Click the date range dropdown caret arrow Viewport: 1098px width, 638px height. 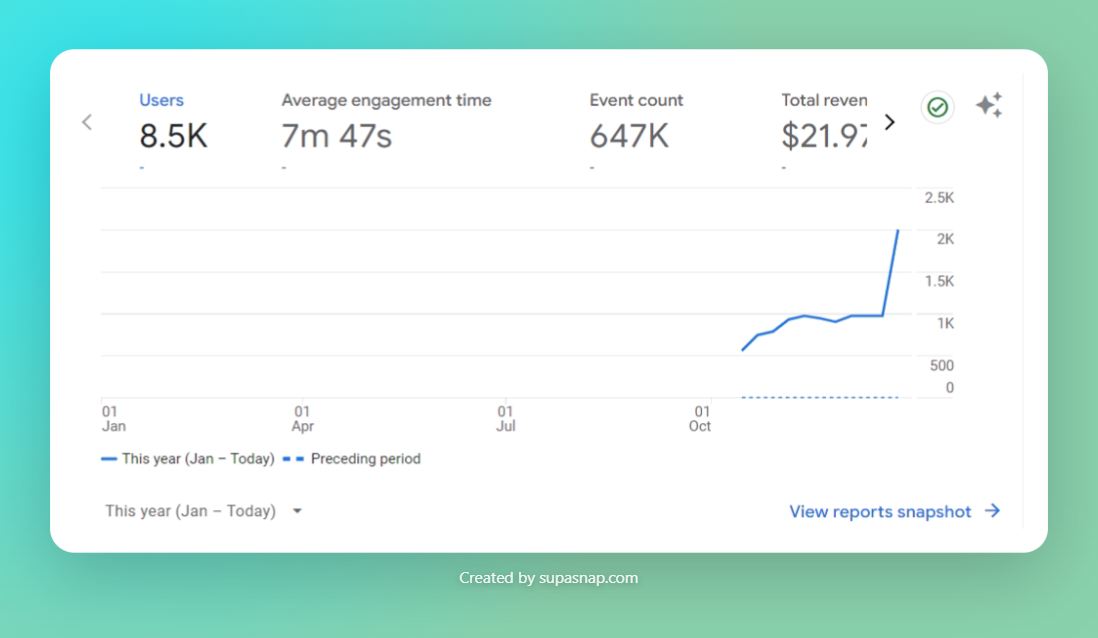click(297, 511)
